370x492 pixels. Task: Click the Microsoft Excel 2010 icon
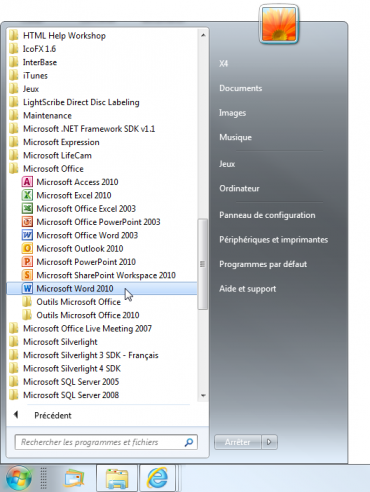point(27,195)
